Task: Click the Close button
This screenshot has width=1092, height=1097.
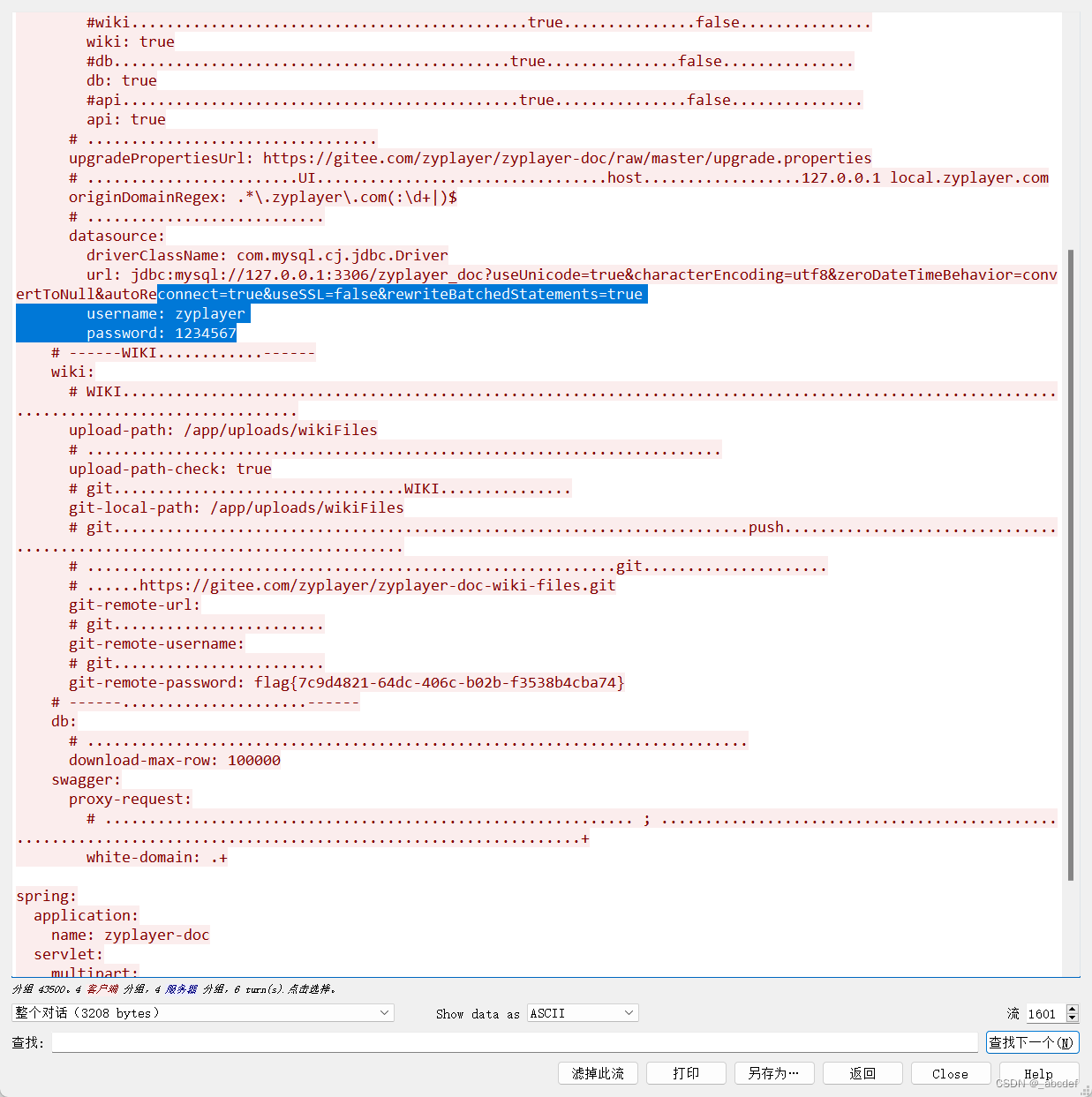Action: [x=951, y=1073]
